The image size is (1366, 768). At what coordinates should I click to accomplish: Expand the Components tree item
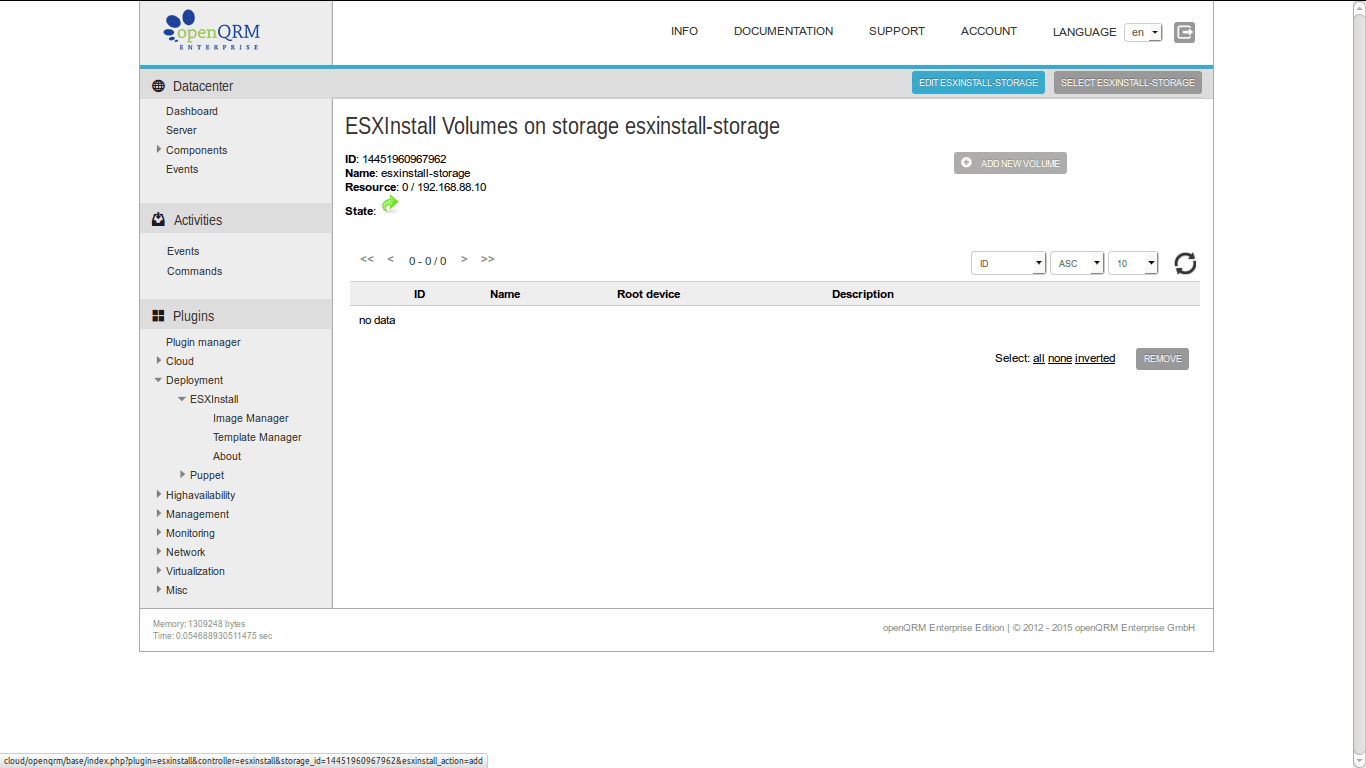tap(159, 150)
